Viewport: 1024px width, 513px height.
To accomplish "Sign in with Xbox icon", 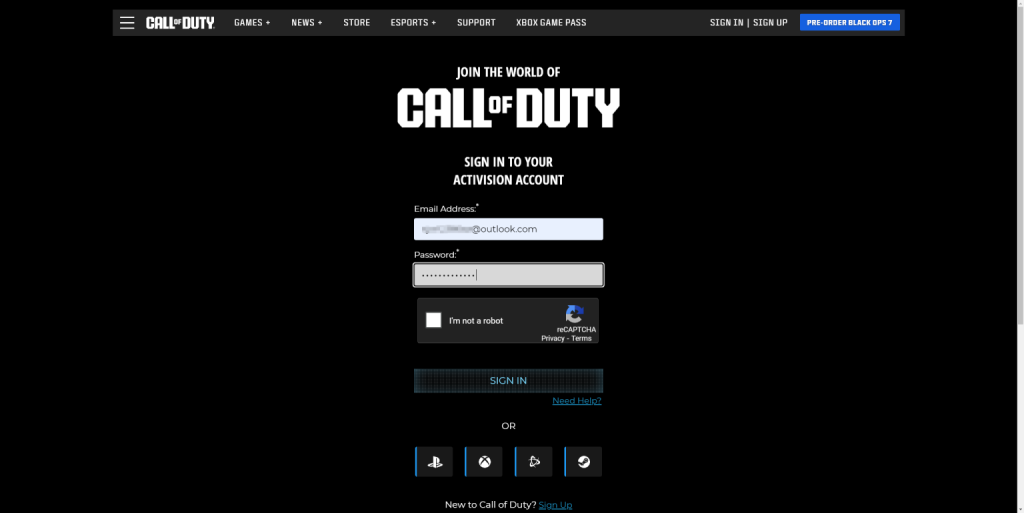I will coord(484,462).
